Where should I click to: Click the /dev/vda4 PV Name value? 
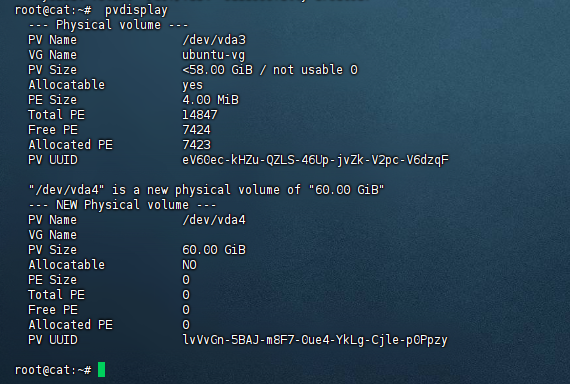214,220
